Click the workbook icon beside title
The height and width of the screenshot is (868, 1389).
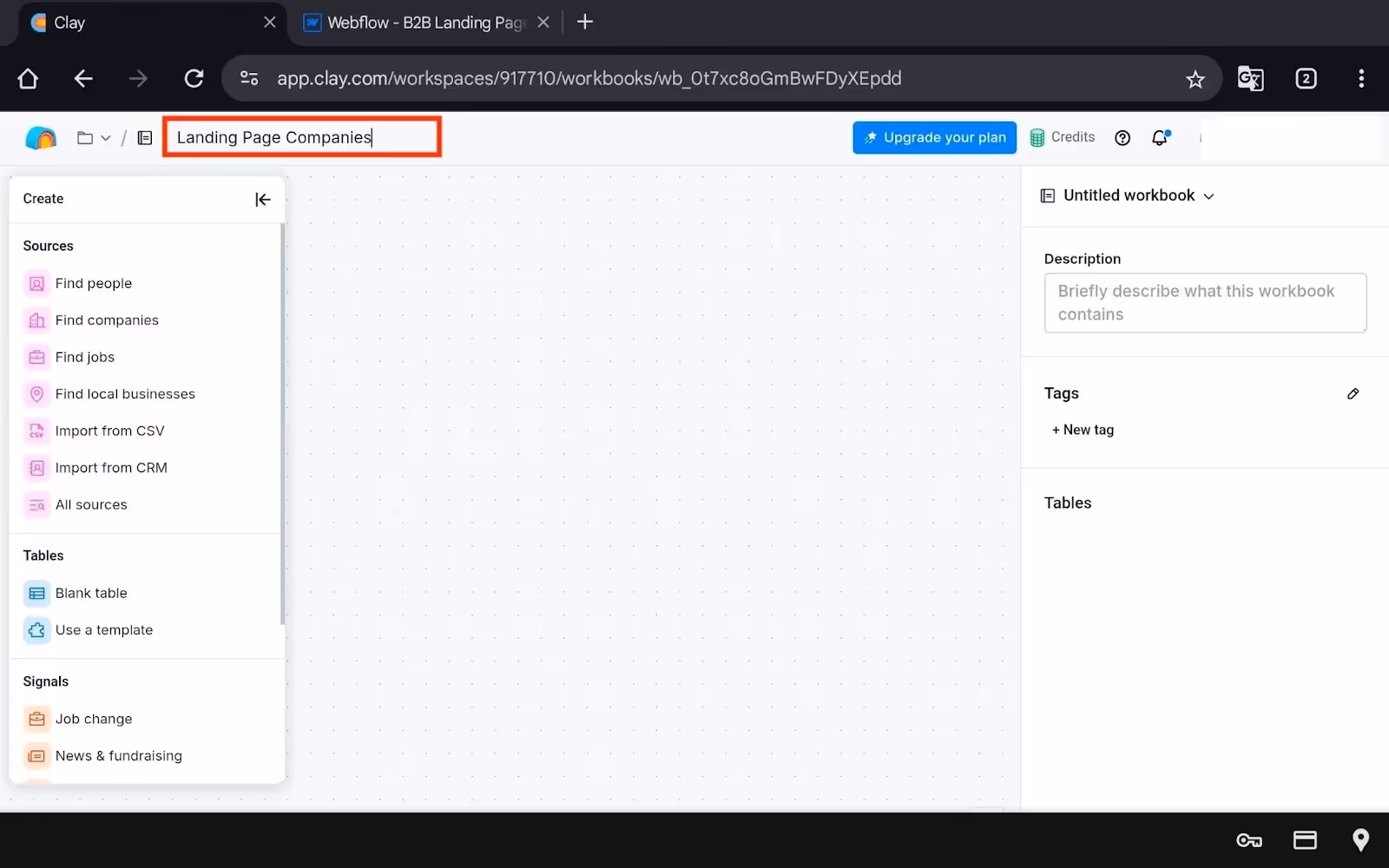(x=145, y=138)
